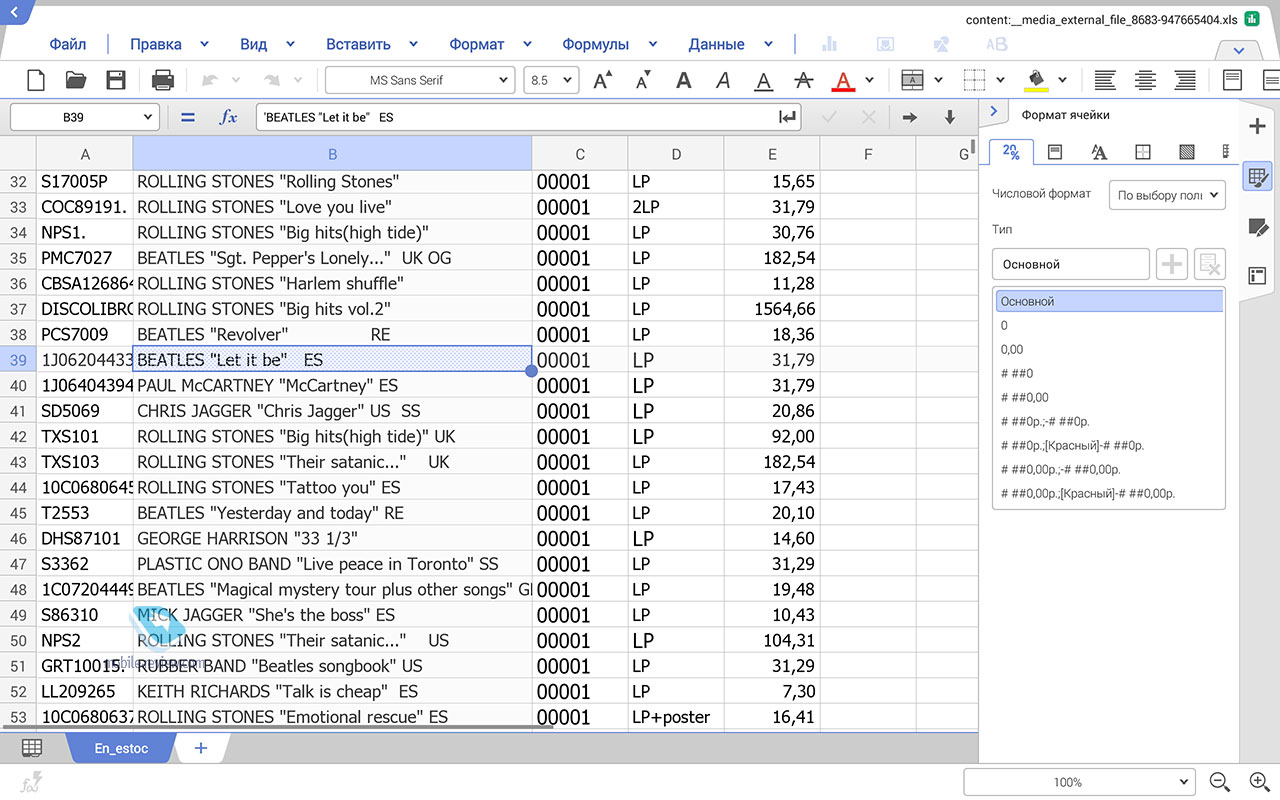The image size is (1280, 800).
Task: Align text right
Action: (x=1185, y=80)
